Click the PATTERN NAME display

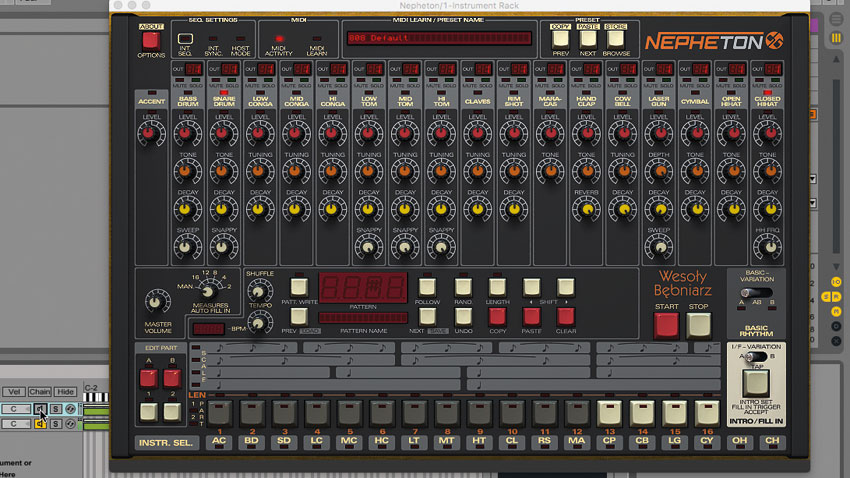[363, 318]
